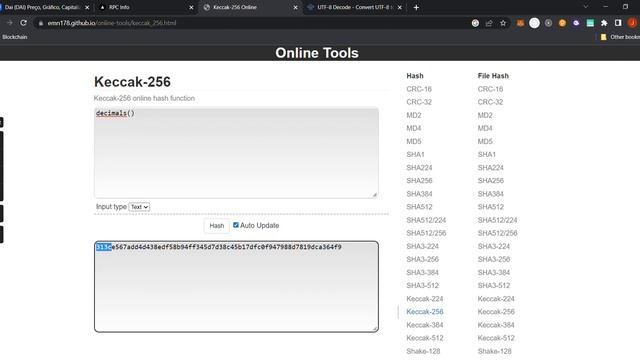This screenshot has height=360, width=640.
Task: Open the Hash MD2 link
Action: tap(413, 115)
